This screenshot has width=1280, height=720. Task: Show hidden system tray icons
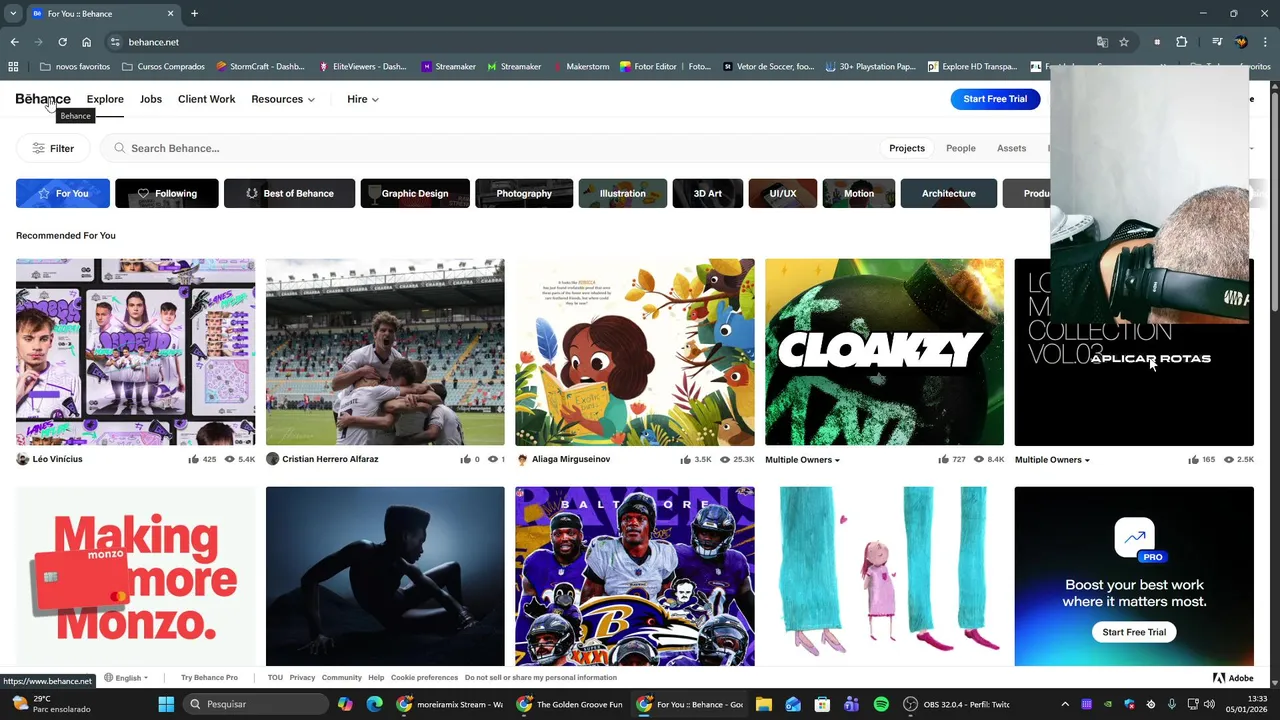point(1064,704)
